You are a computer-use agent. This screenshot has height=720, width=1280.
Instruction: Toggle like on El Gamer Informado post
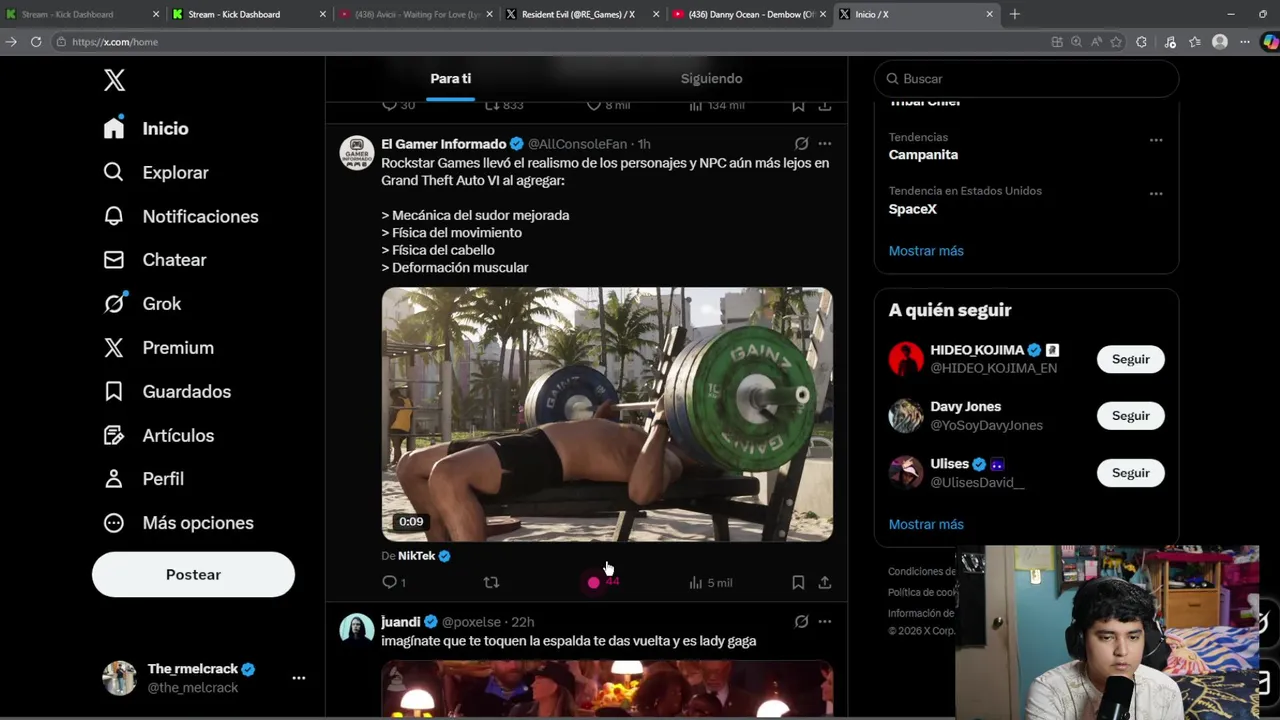pos(602,582)
